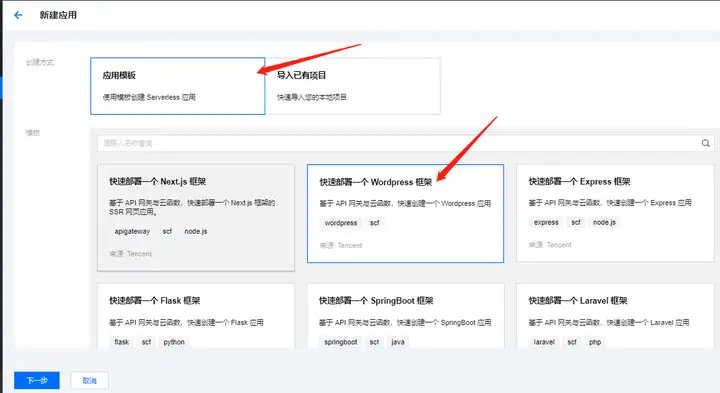Click the 下一步 button
The width and height of the screenshot is (720, 393).
(x=37, y=380)
